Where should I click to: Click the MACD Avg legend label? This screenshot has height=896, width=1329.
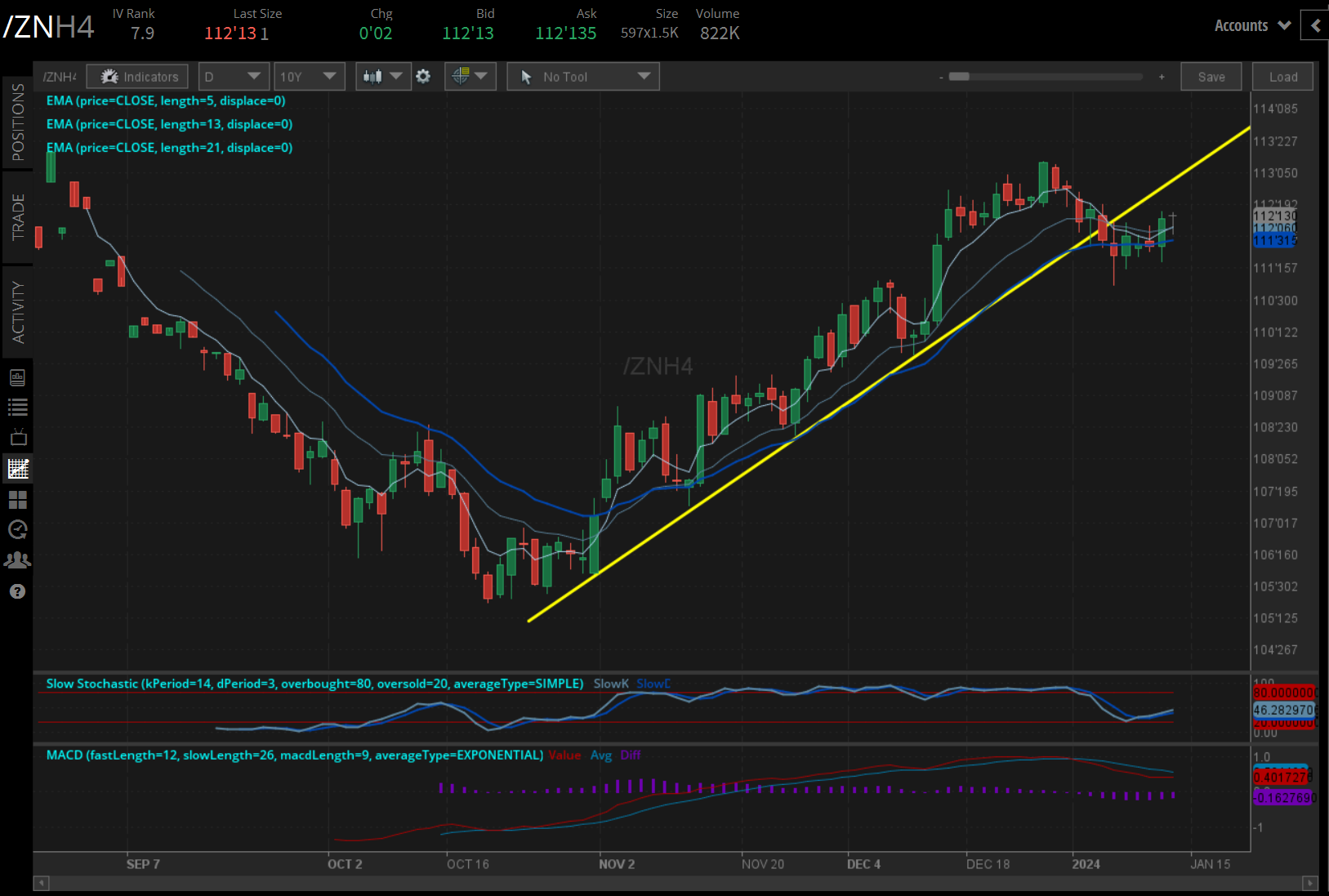tap(601, 755)
